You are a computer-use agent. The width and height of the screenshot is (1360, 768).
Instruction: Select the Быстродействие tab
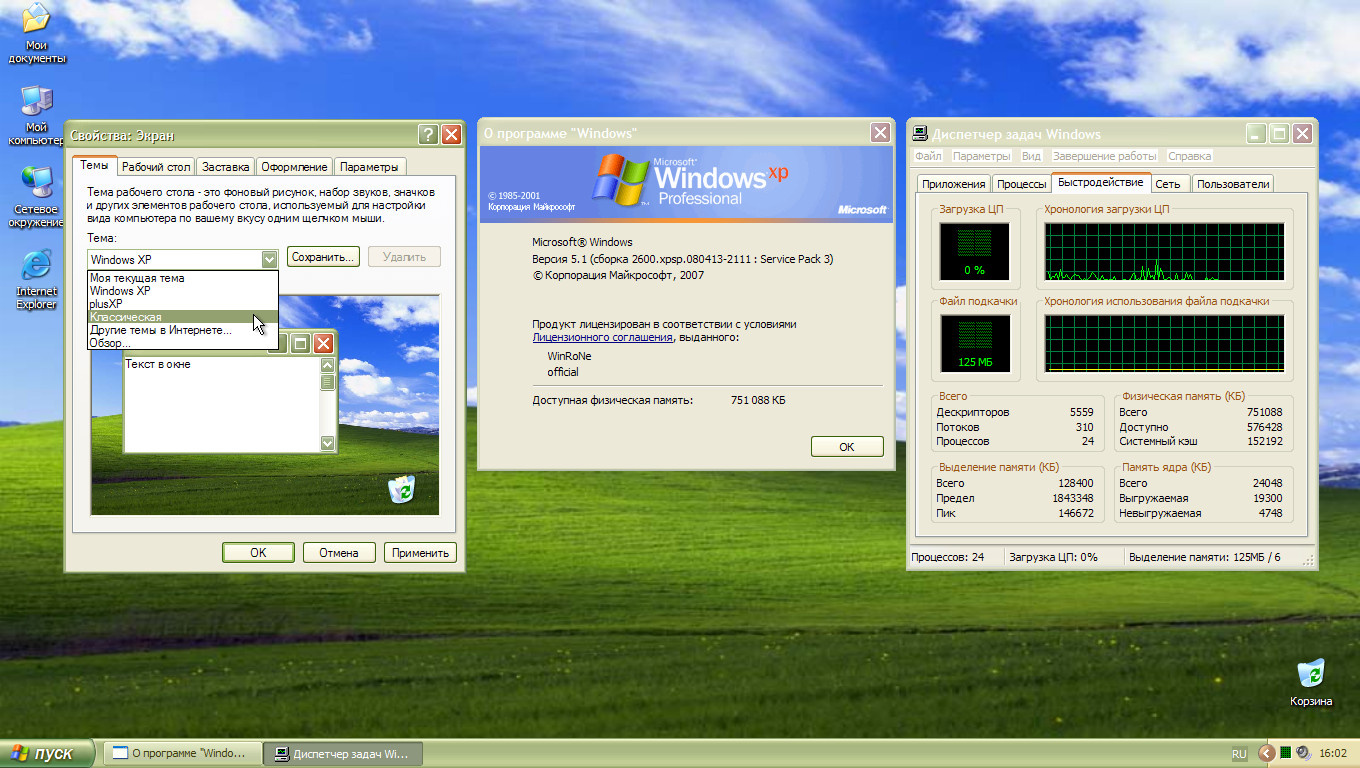pyautogui.click(x=1101, y=182)
